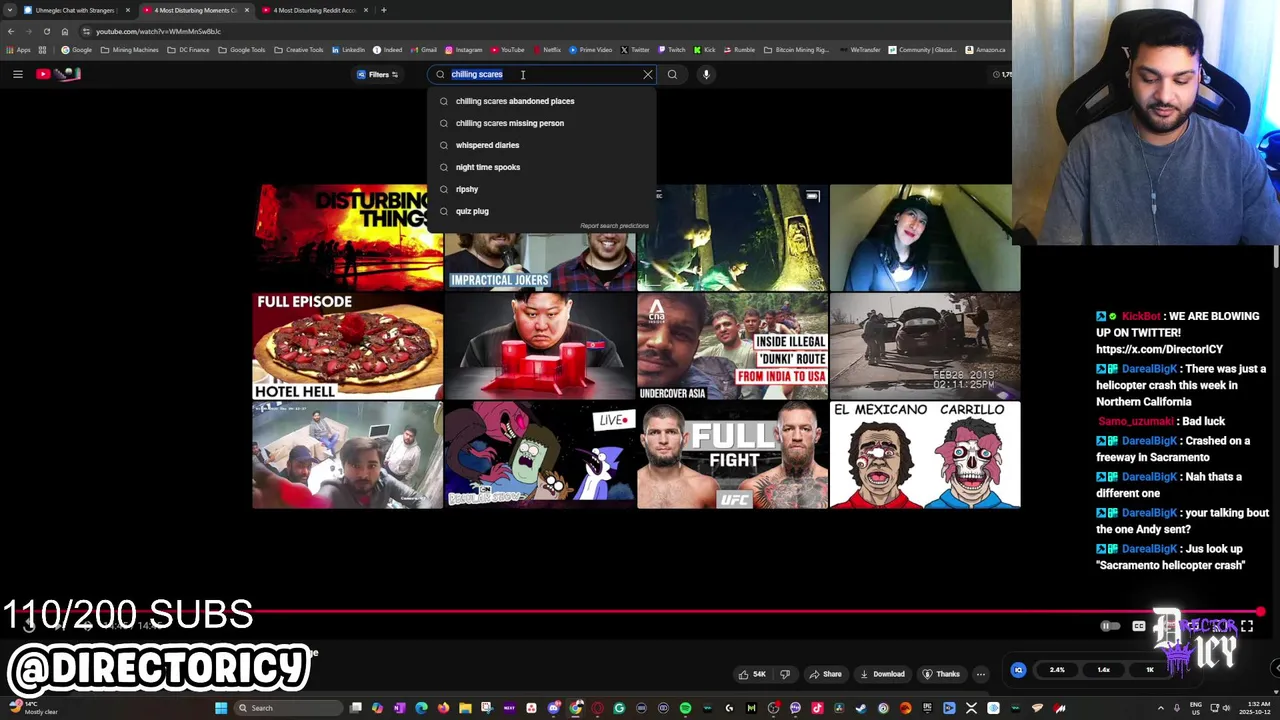Open a new browser tab with plus

[x=384, y=10]
